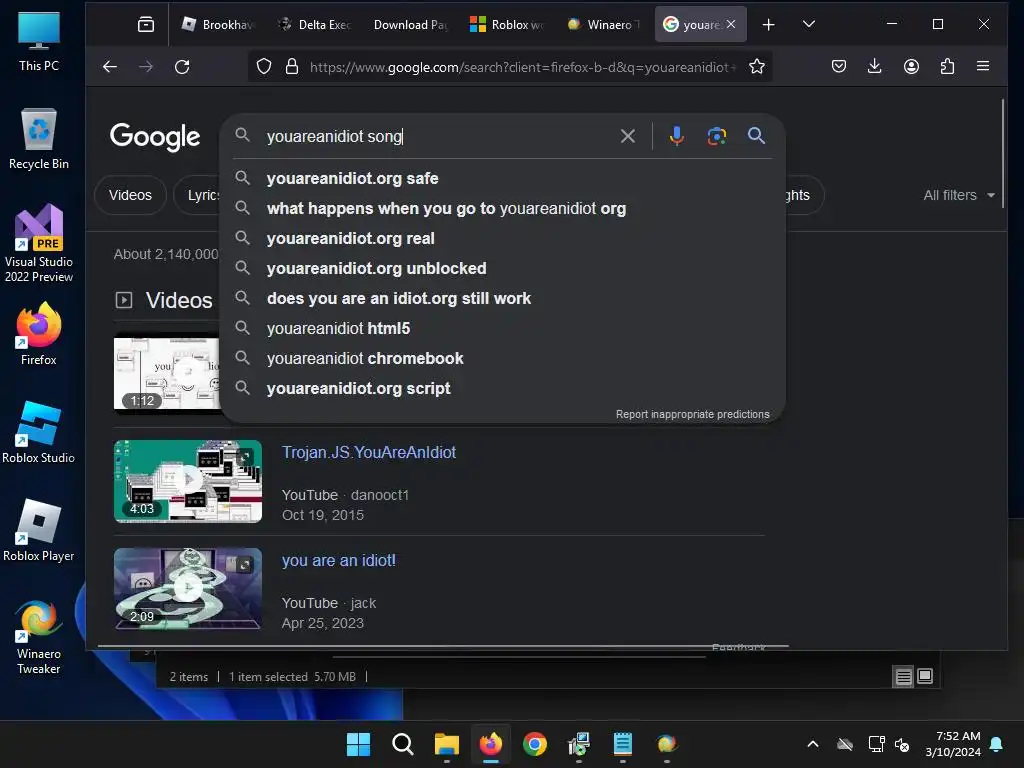The width and height of the screenshot is (1024, 768).
Task: Open the muted volume tray icon
Action: click(902, 744)
